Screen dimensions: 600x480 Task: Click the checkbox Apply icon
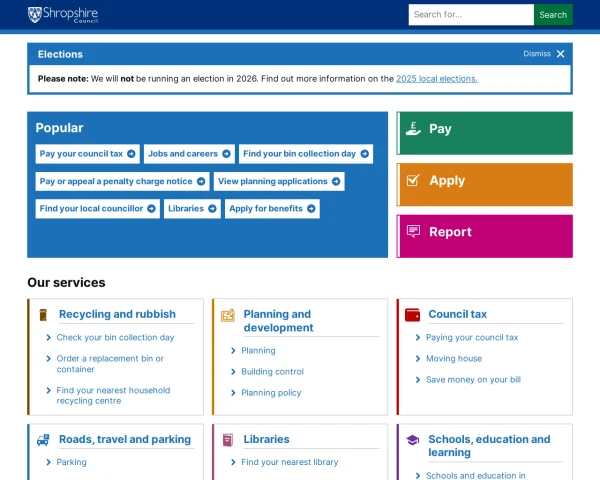[x=413, y=180]
